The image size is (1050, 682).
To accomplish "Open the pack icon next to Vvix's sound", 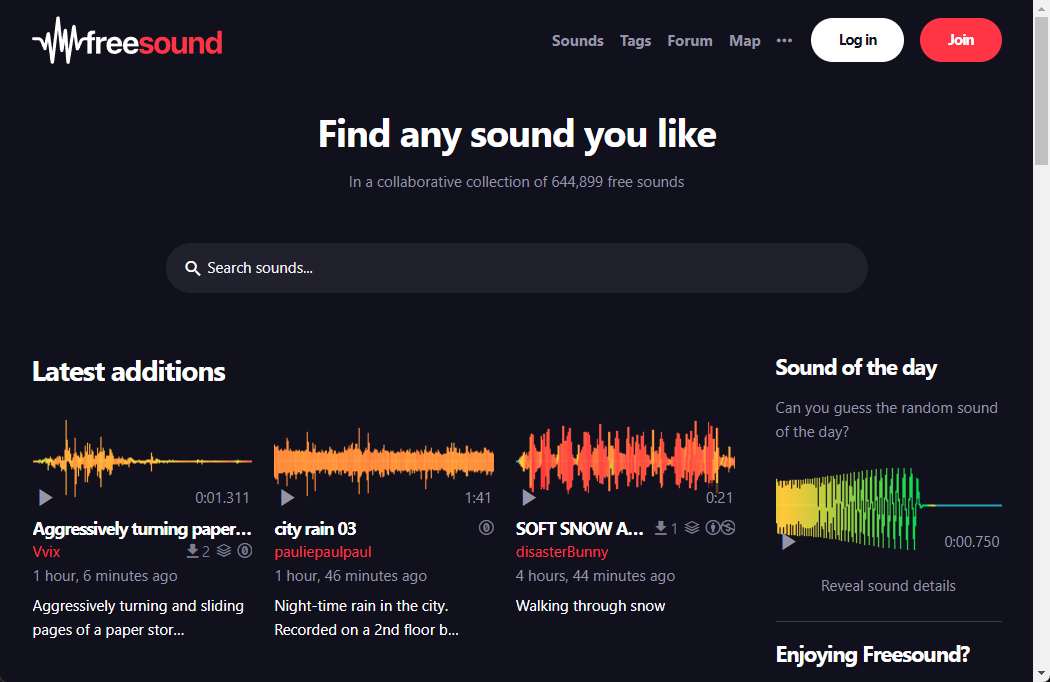I will click(x=223, y=551).
